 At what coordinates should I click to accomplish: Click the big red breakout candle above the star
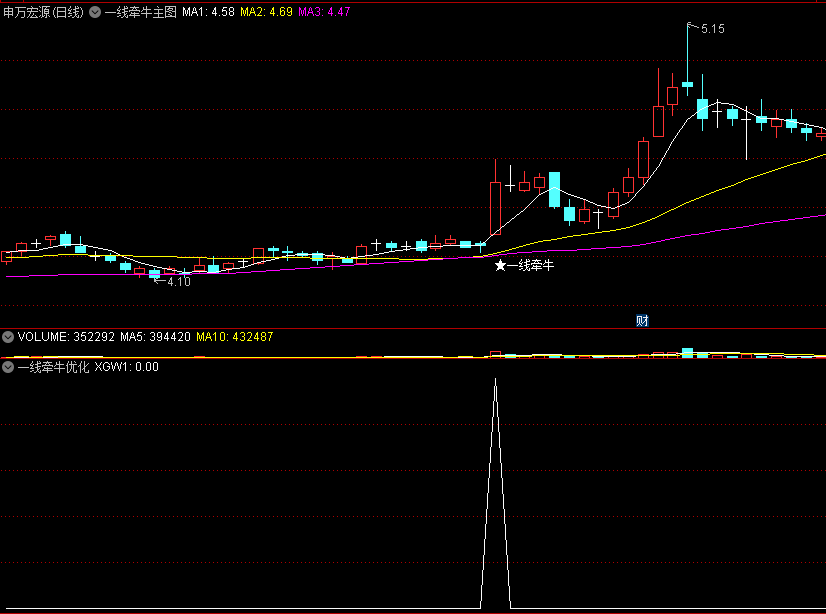point(495,208)
